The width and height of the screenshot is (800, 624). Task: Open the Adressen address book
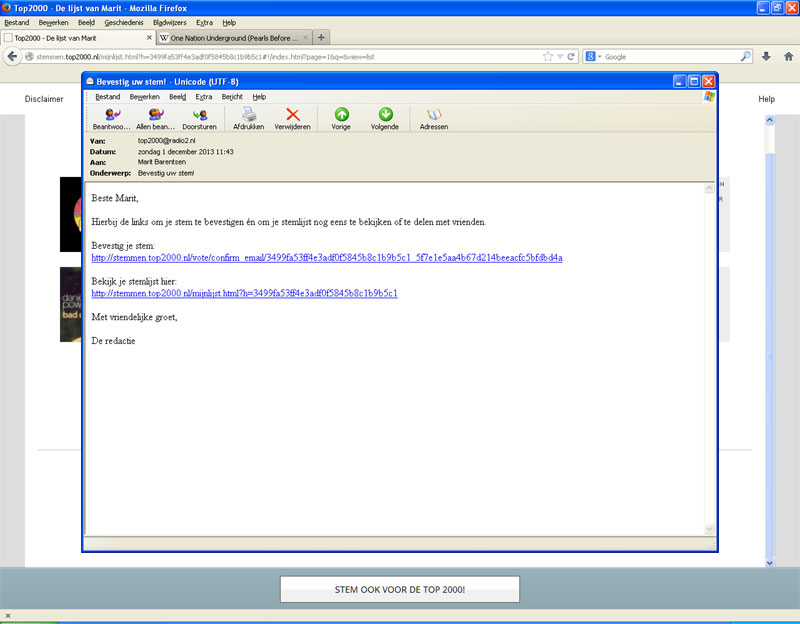(434, 116)
